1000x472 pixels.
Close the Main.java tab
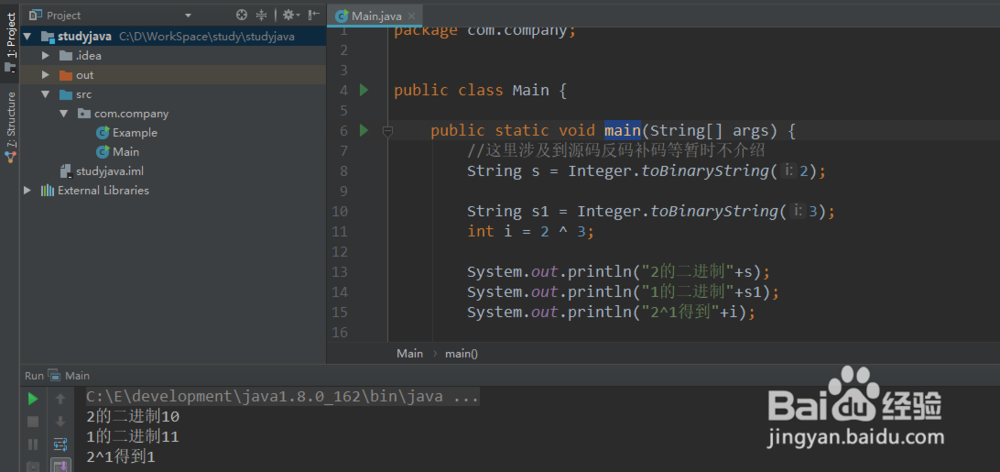point(412,17)
